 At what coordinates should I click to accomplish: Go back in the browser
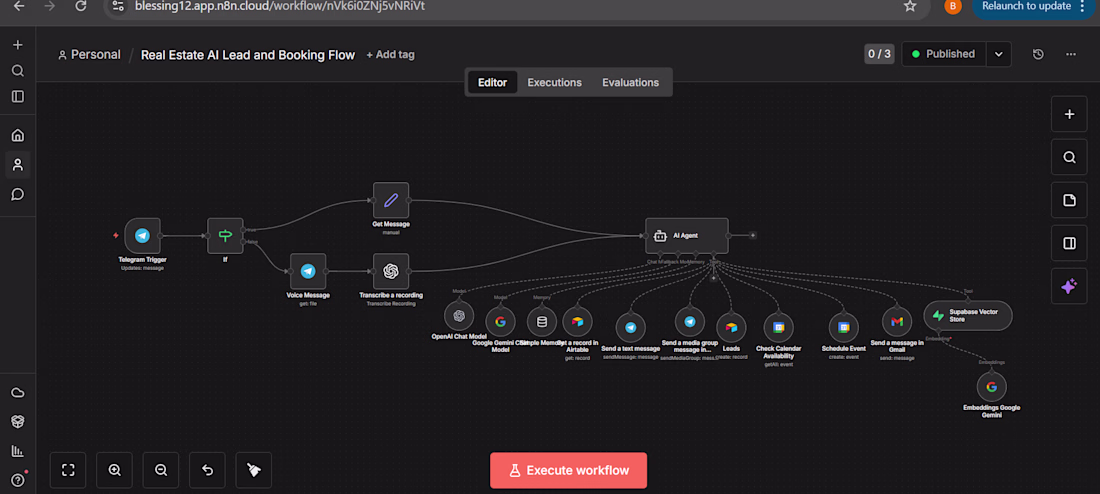coord(19,6)
